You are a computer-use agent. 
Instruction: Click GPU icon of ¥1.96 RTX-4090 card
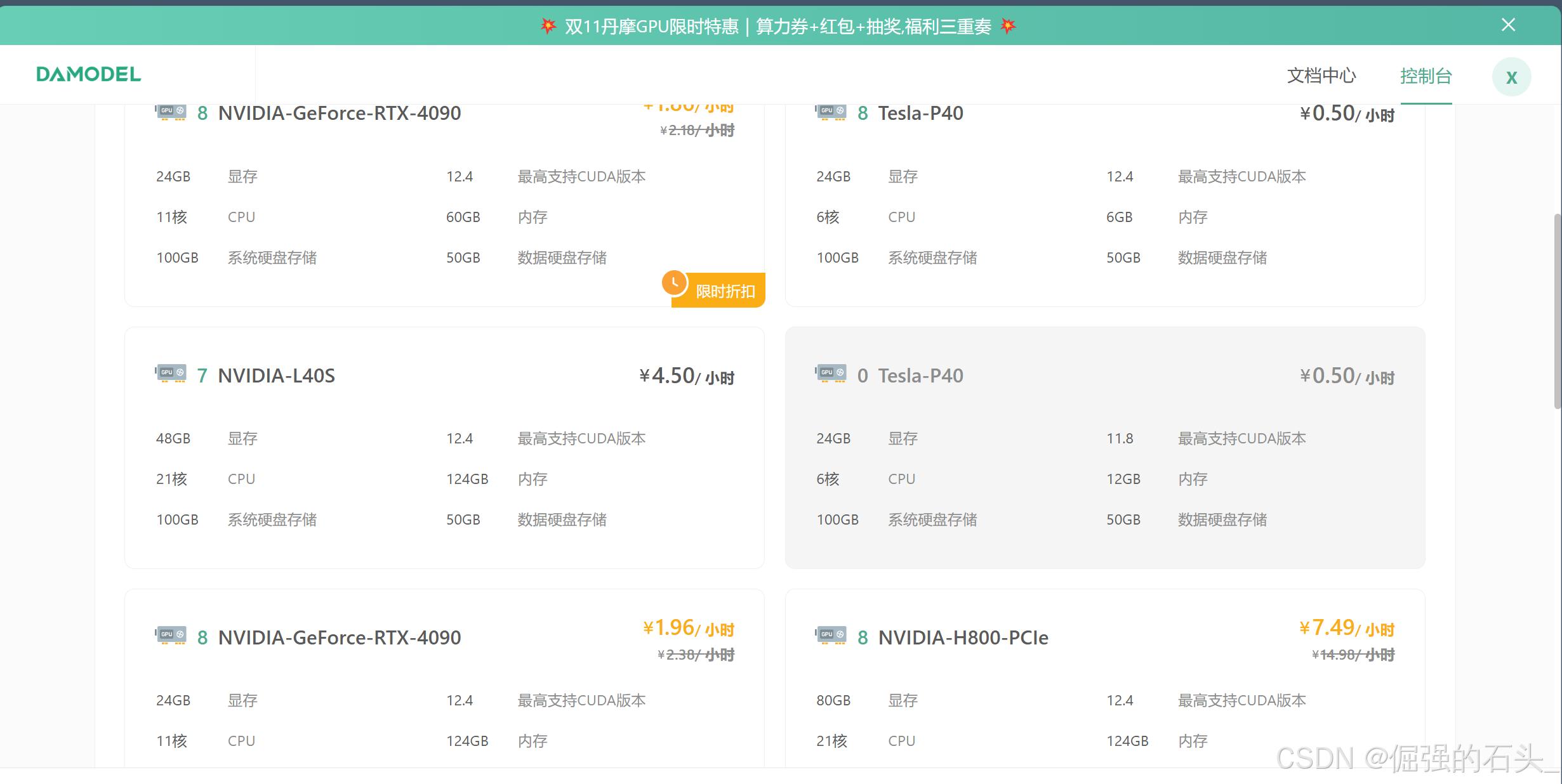tap(171, 635)
